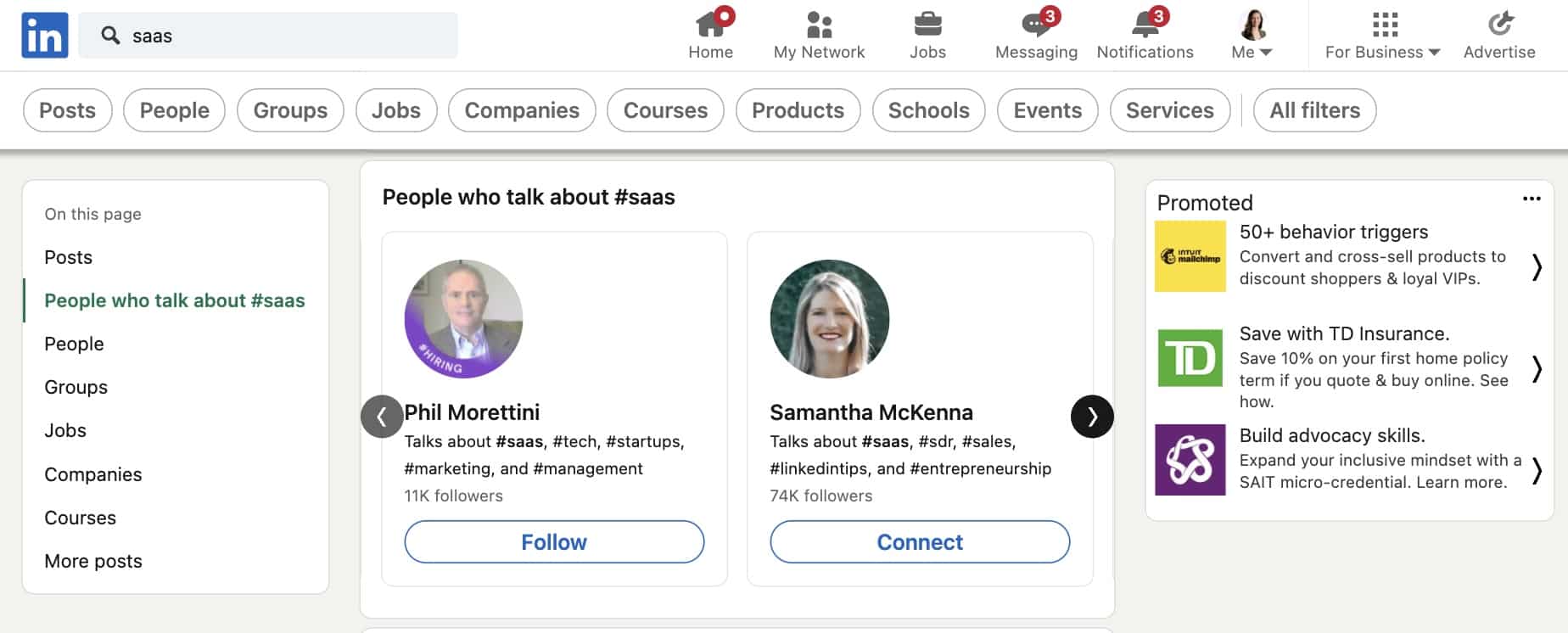Open Messaging icon with badge

pyautogui.click(x=1037, y=24)
